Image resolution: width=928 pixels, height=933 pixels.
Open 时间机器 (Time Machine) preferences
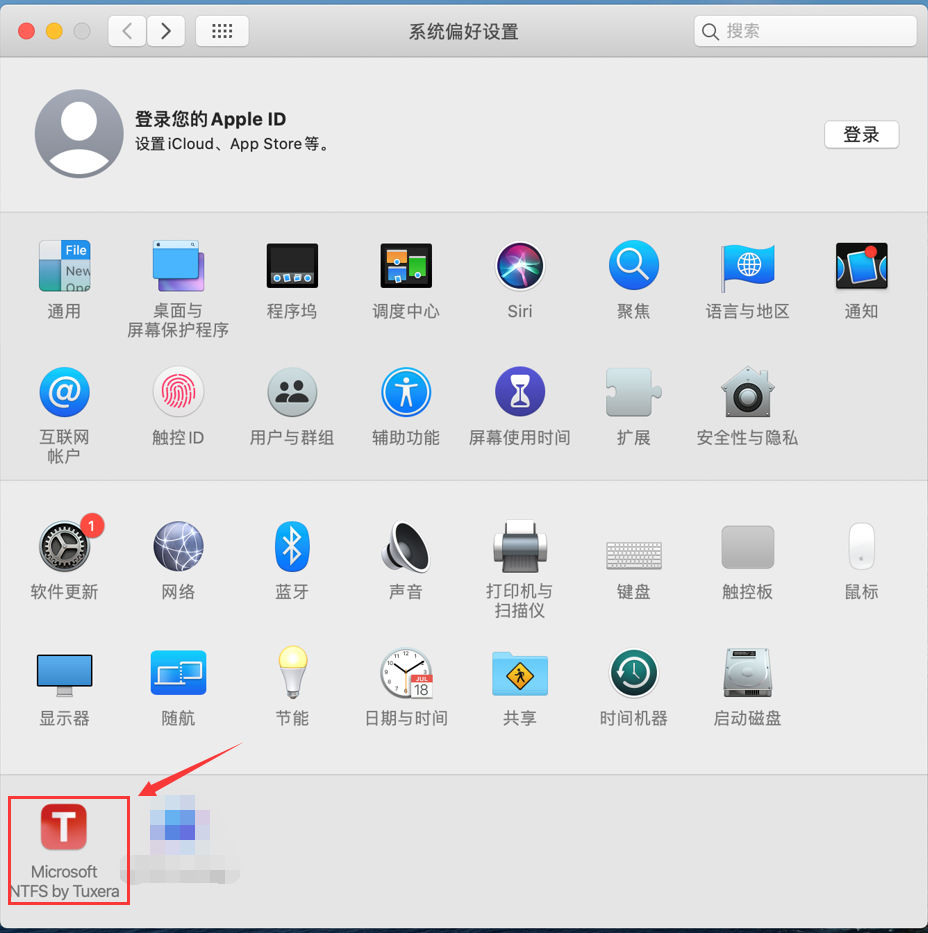click(x=634, y=673)
